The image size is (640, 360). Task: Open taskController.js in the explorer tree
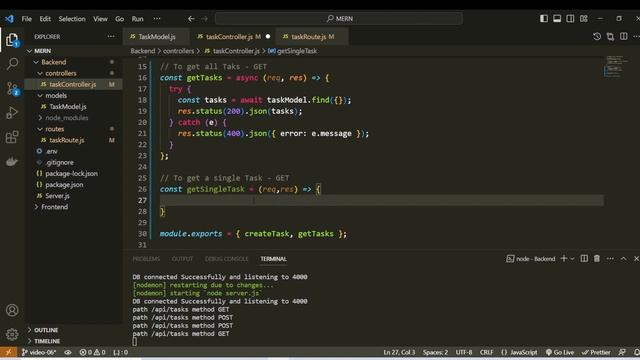73,84
